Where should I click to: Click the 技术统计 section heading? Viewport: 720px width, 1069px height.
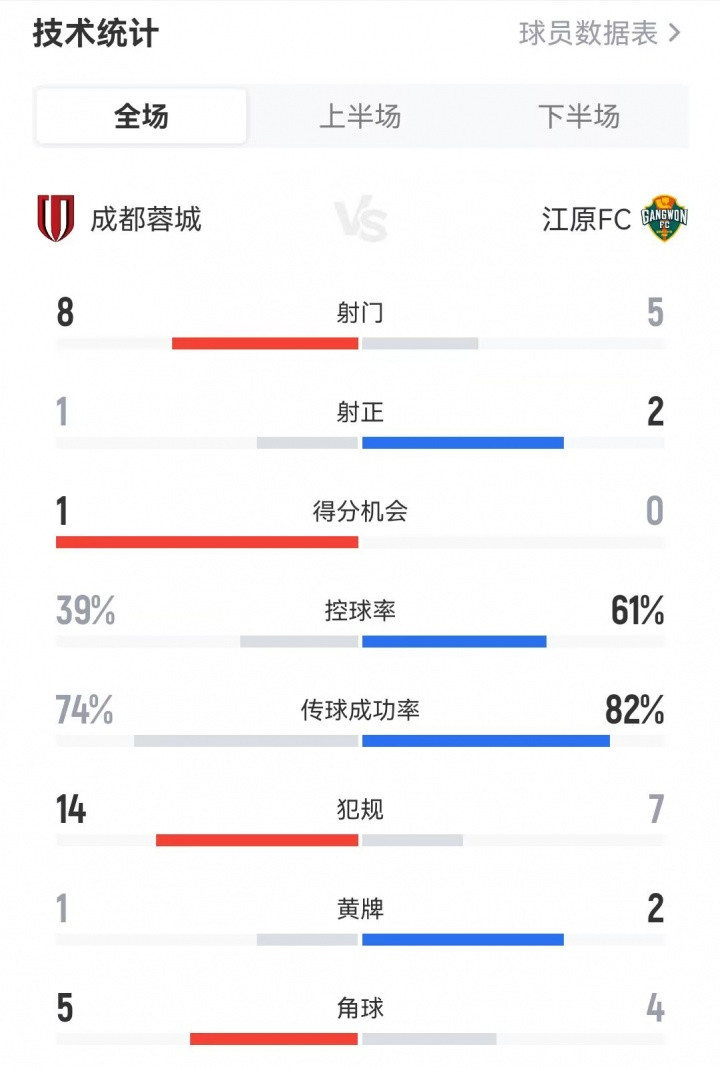(96, 33)
